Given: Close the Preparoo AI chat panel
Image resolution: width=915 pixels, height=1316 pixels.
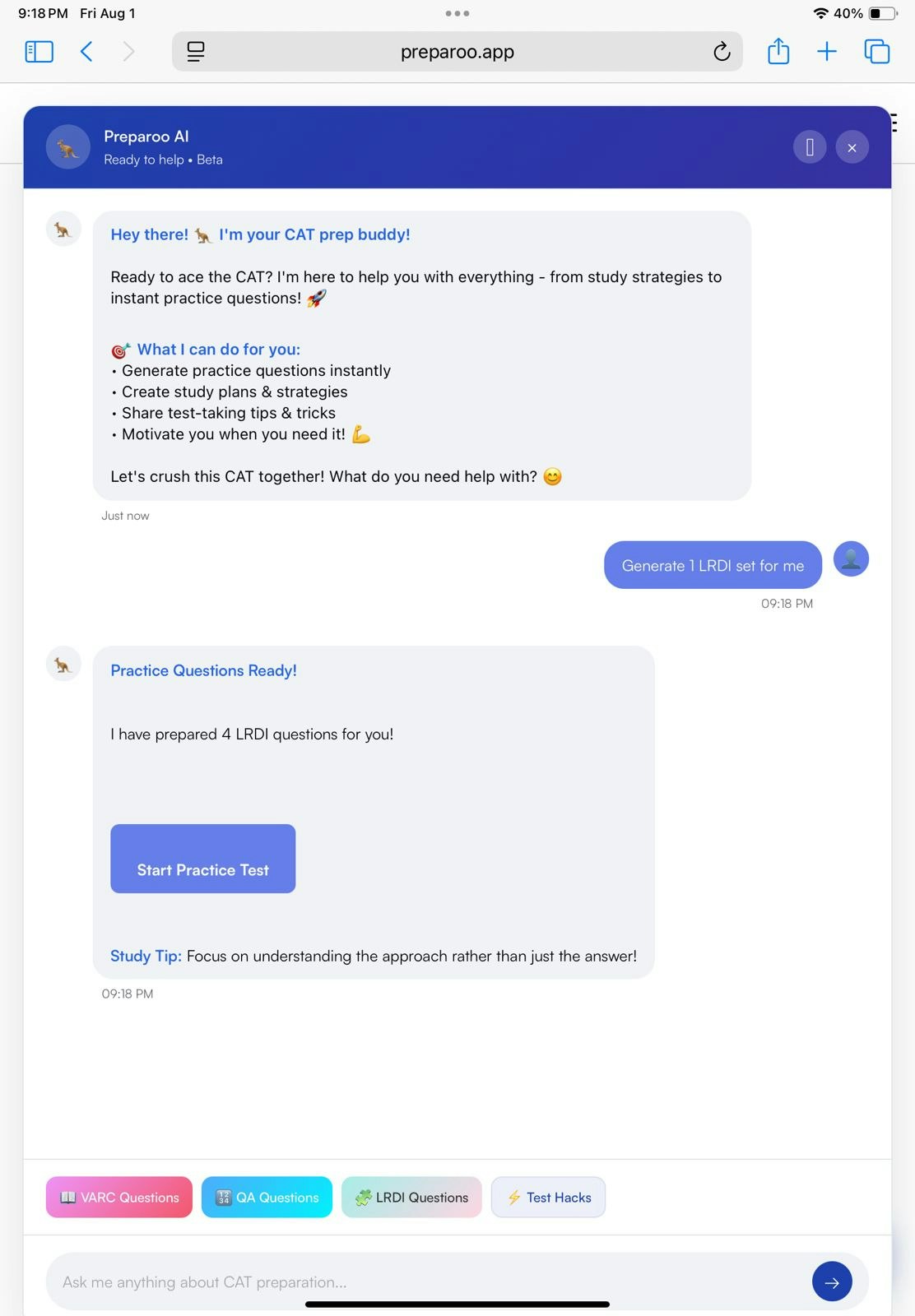Looking at the screenshot, I should click(852, 147).
